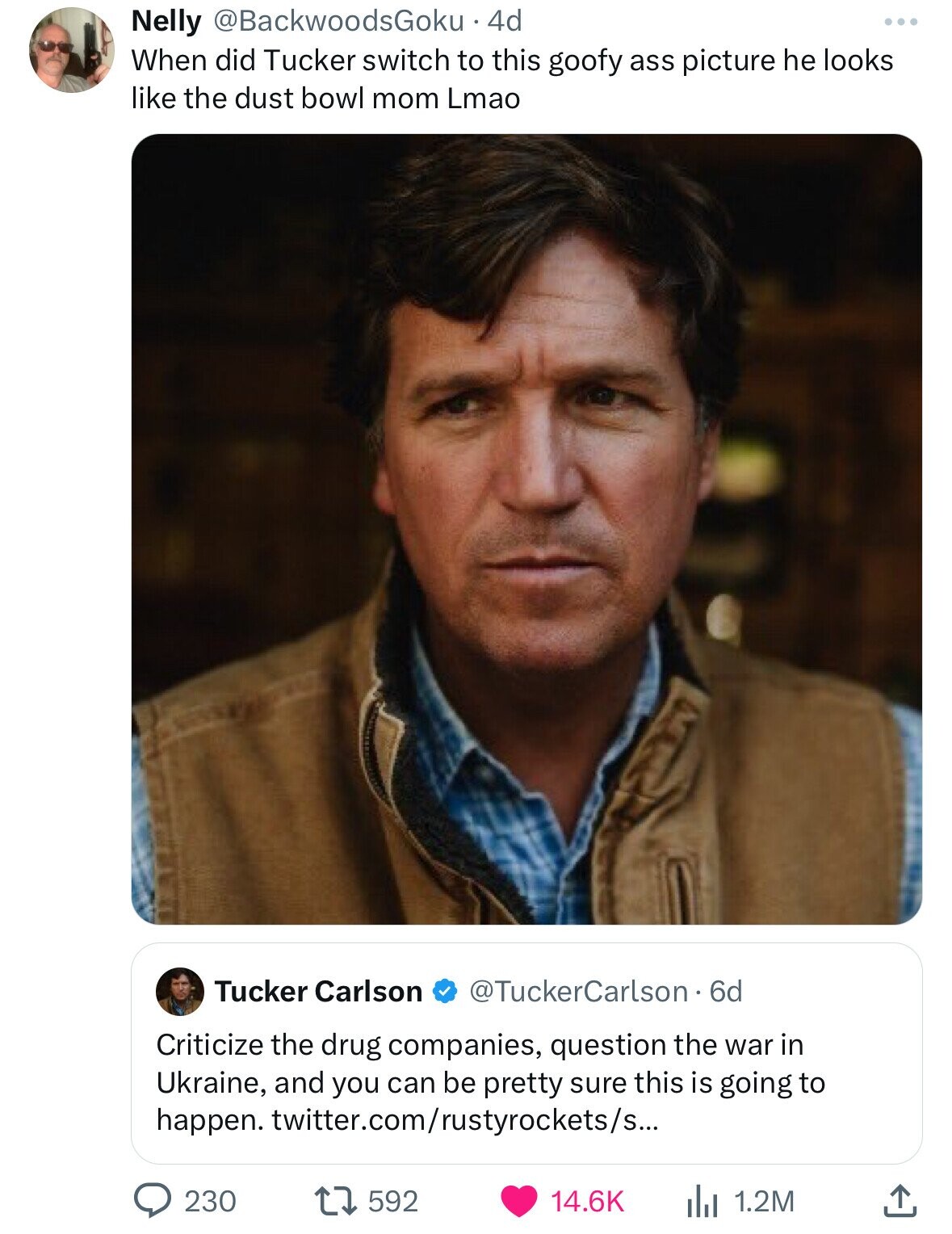This screenshot has width=952, height=1234.
Task: Enlarge the attached portrait photo
Action: coord(526,529)
